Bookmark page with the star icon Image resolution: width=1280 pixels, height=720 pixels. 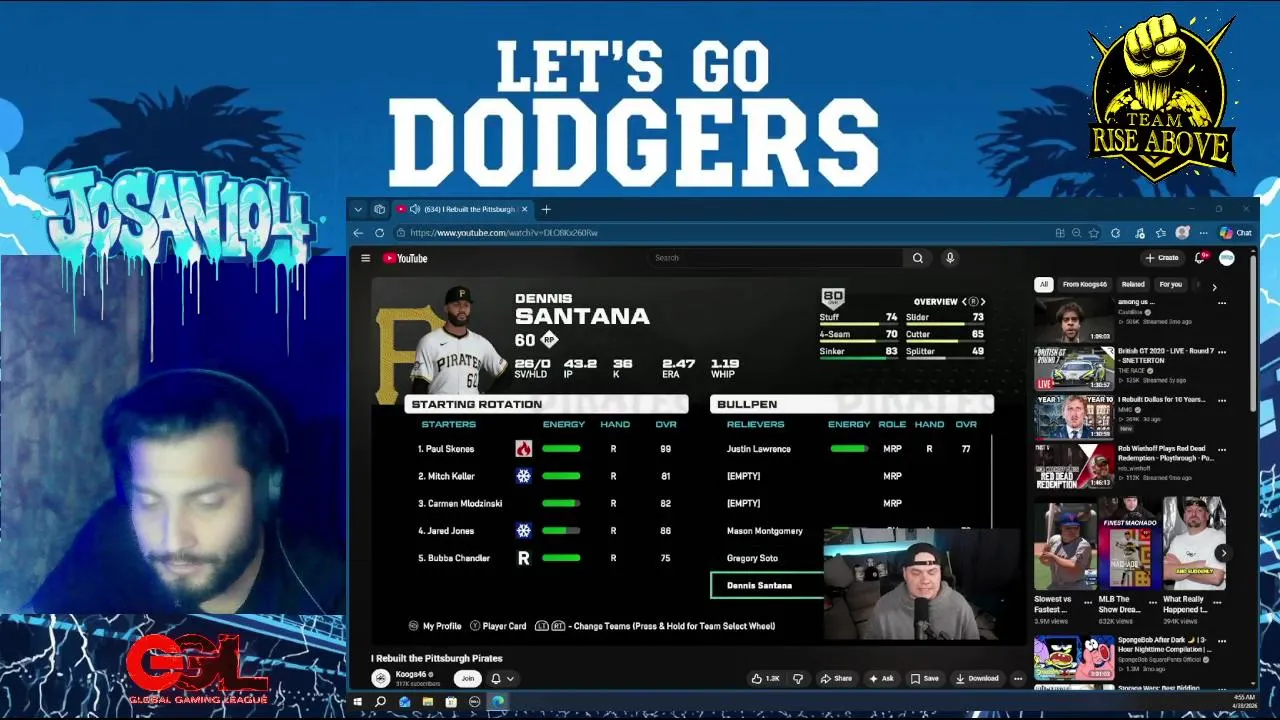tap(1093, 233)
